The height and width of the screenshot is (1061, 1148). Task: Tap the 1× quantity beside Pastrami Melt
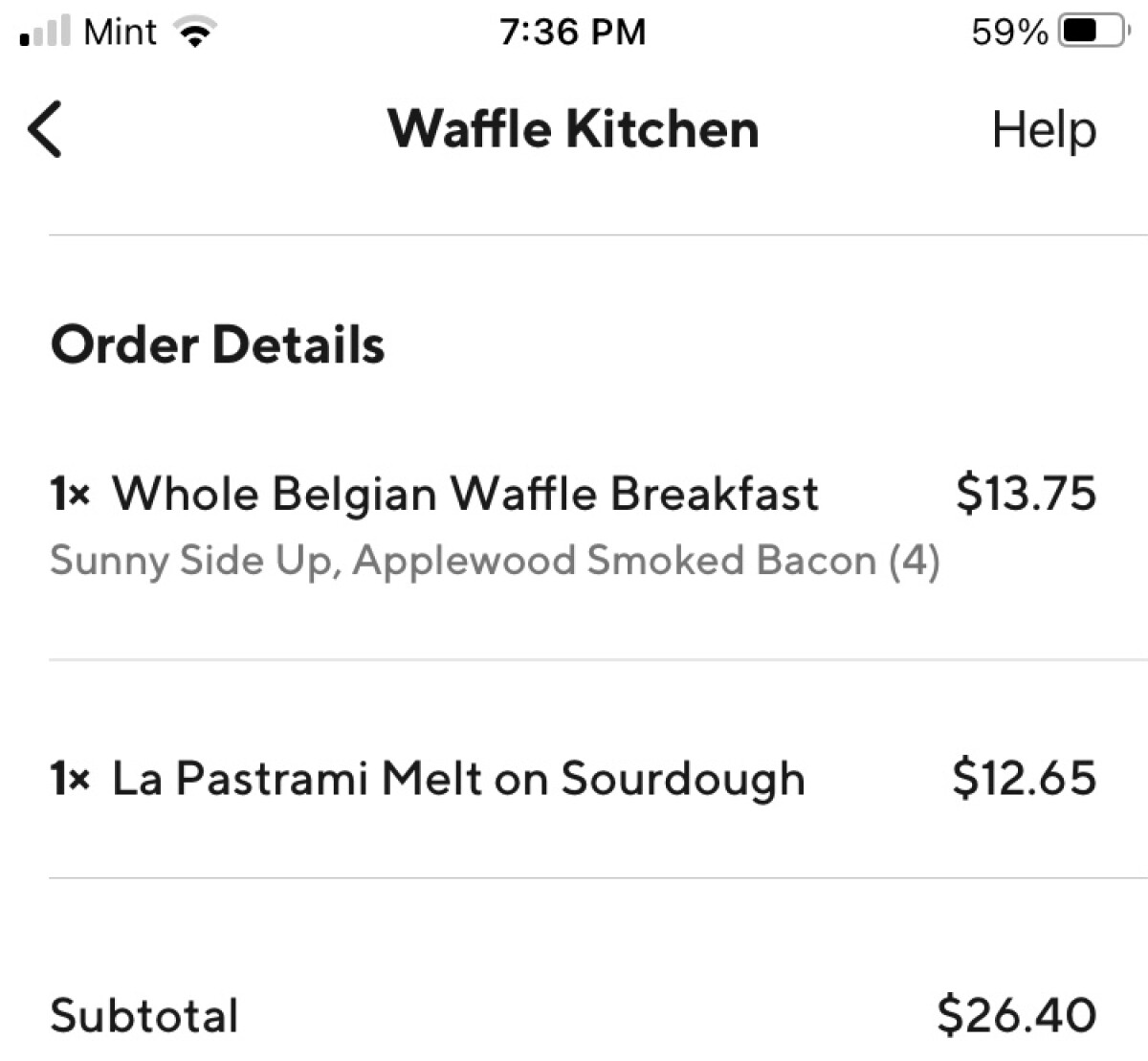[x=70, y=779]
